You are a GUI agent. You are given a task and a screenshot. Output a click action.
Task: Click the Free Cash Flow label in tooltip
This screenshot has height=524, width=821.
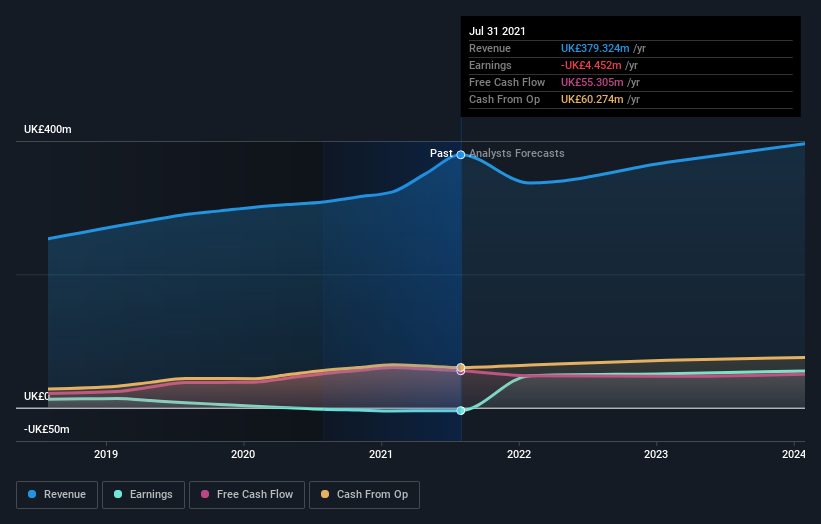[x=507, y=82]
